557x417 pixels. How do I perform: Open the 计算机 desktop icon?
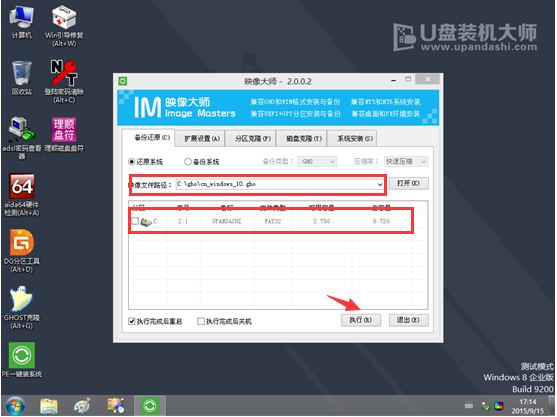[21, 21]
